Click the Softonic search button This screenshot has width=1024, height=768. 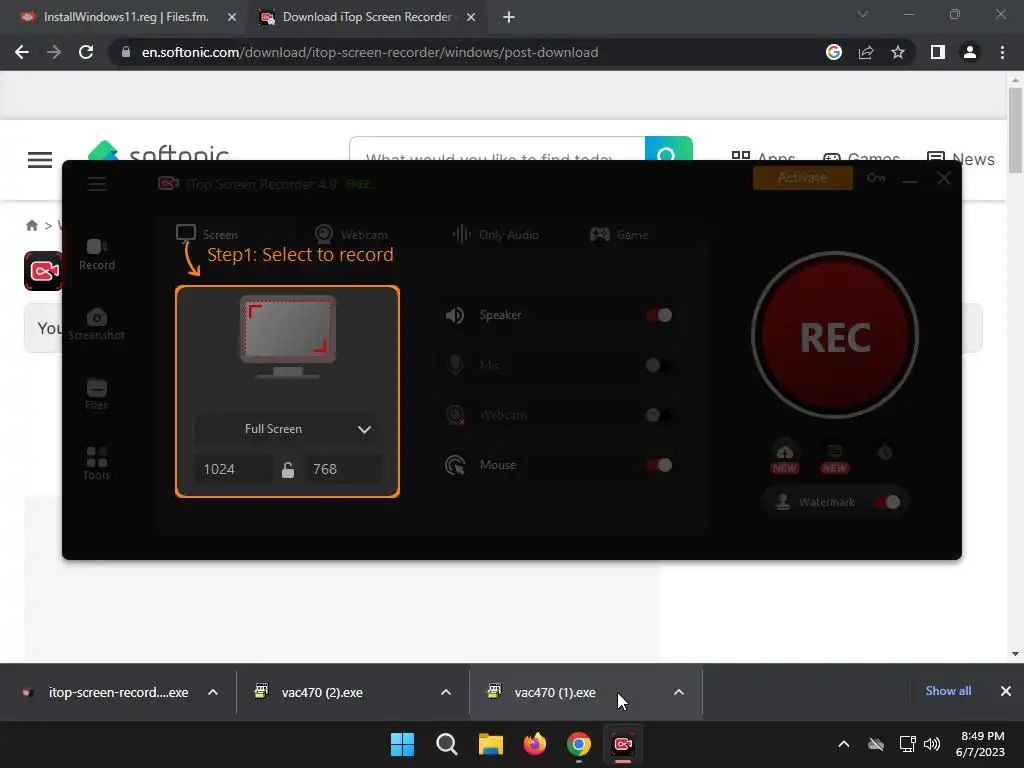pos(668,149)
